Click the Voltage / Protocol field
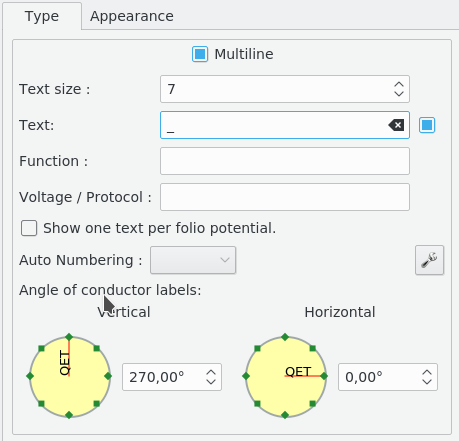The image size is (459, 441). (x=285, y=197)
